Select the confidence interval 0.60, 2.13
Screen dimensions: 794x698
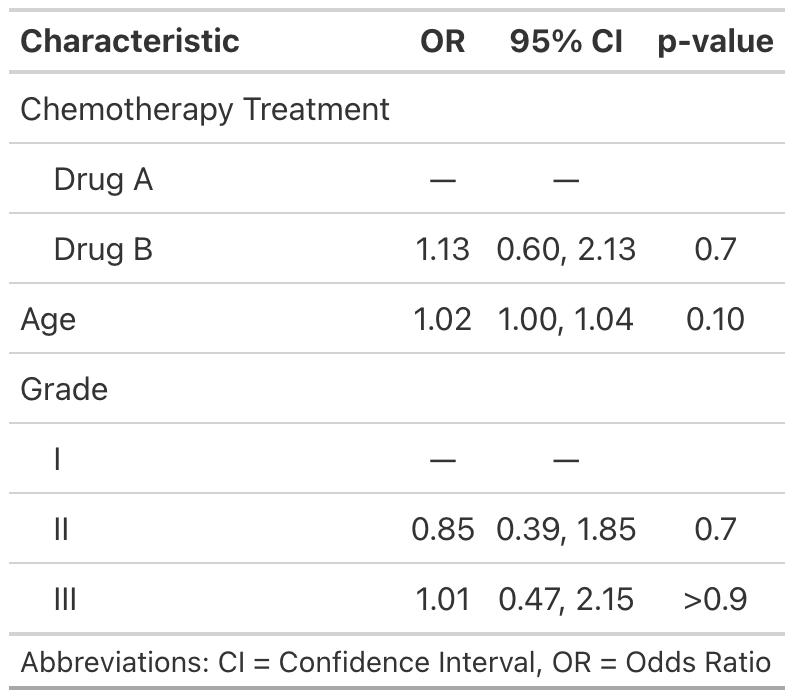click(566, 249)
